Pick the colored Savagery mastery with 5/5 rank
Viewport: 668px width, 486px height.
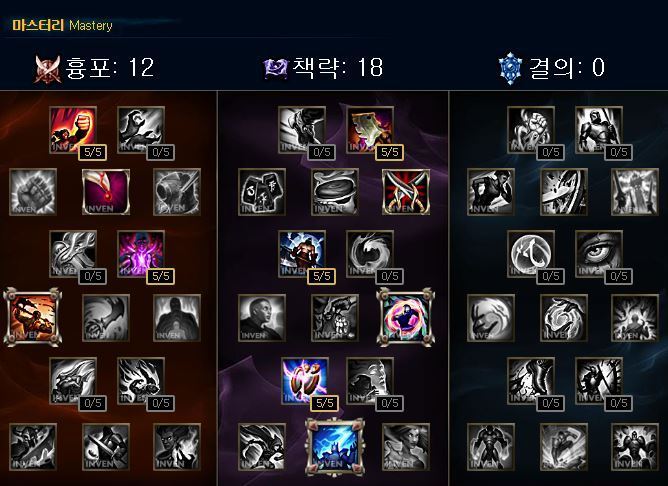[x=370, y=129]
